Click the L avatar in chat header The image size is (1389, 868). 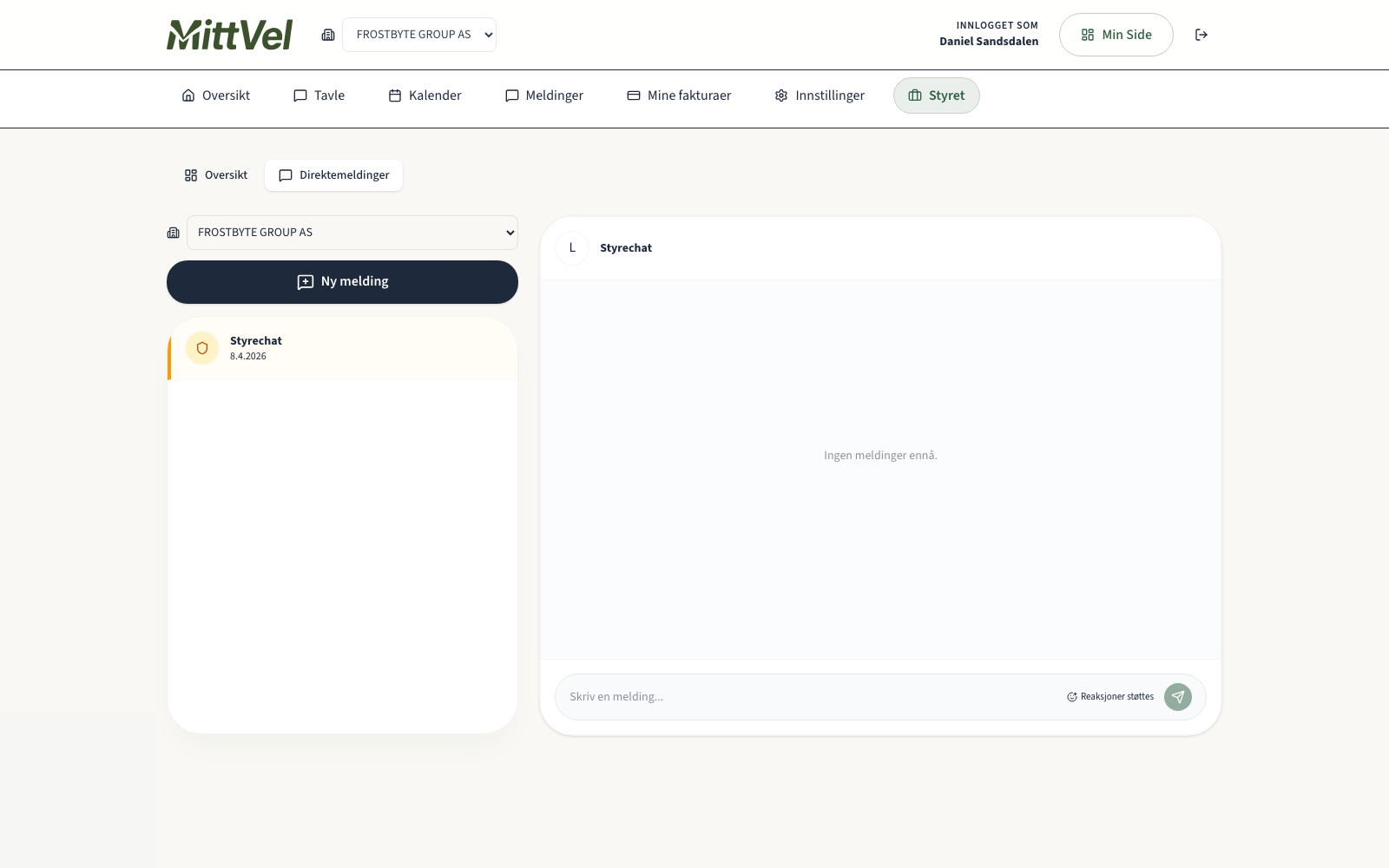[x=572, y=248]
